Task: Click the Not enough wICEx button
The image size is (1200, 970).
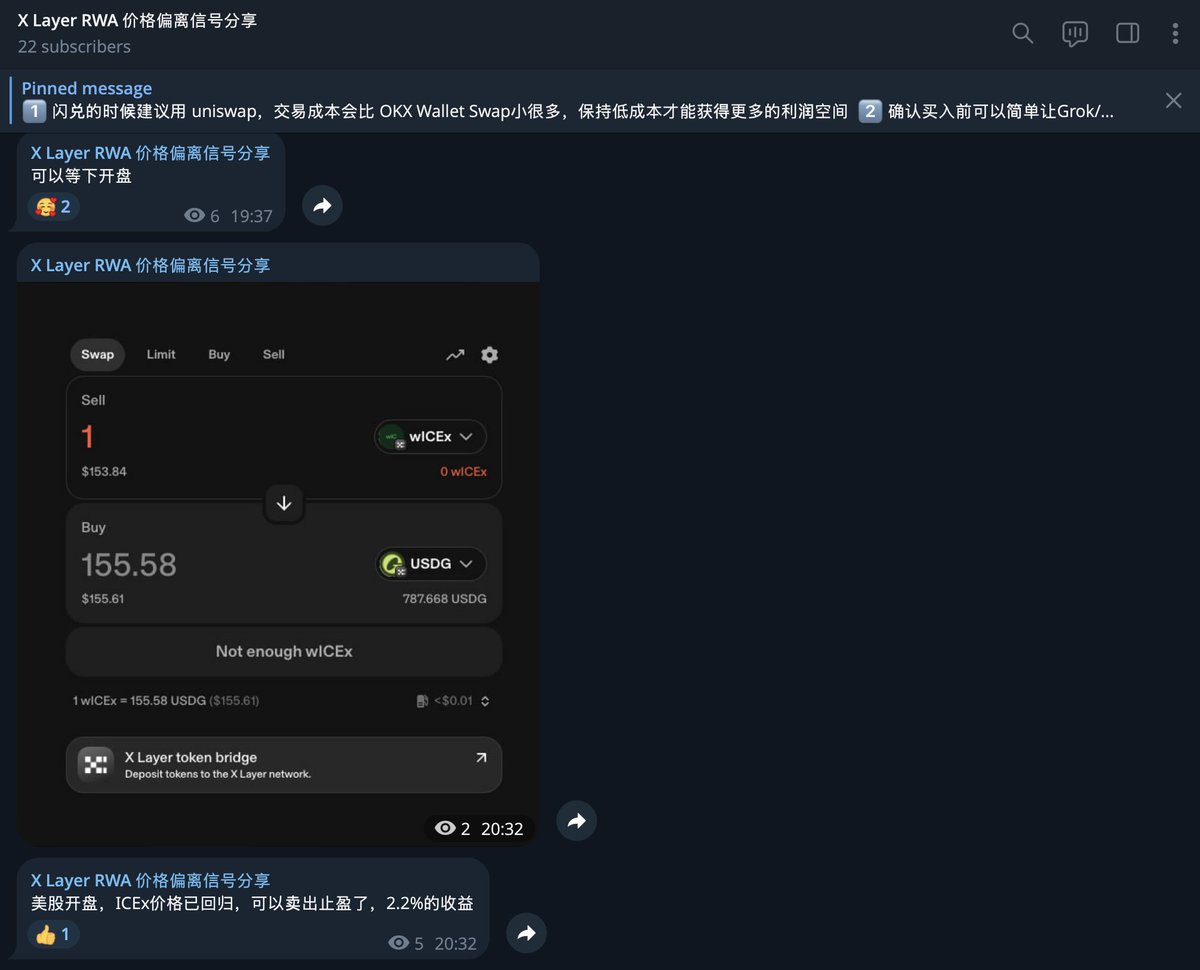Action: pyautogui.click(x=284, y=651)
